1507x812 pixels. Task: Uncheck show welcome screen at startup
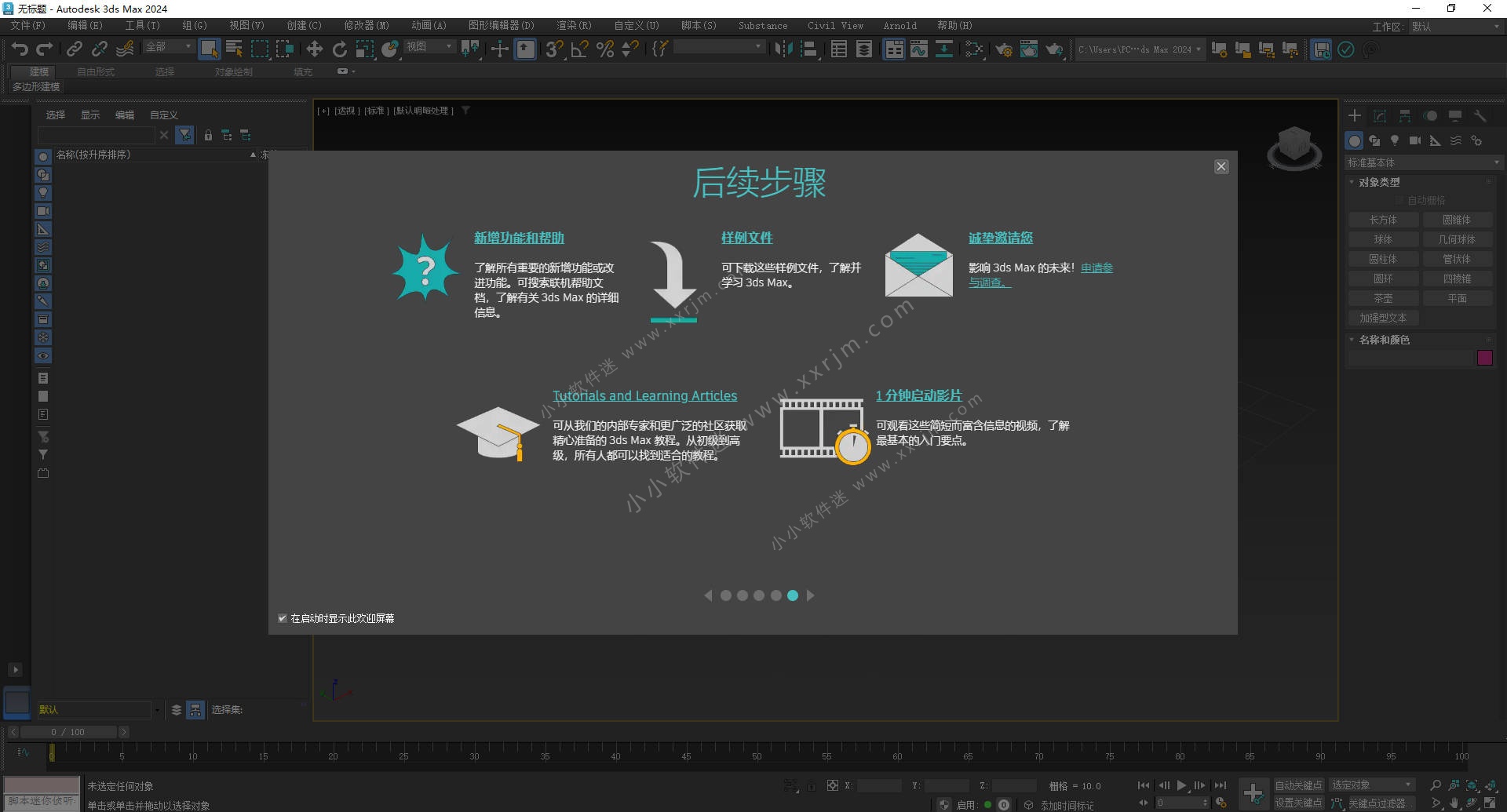tap(283, 618)
